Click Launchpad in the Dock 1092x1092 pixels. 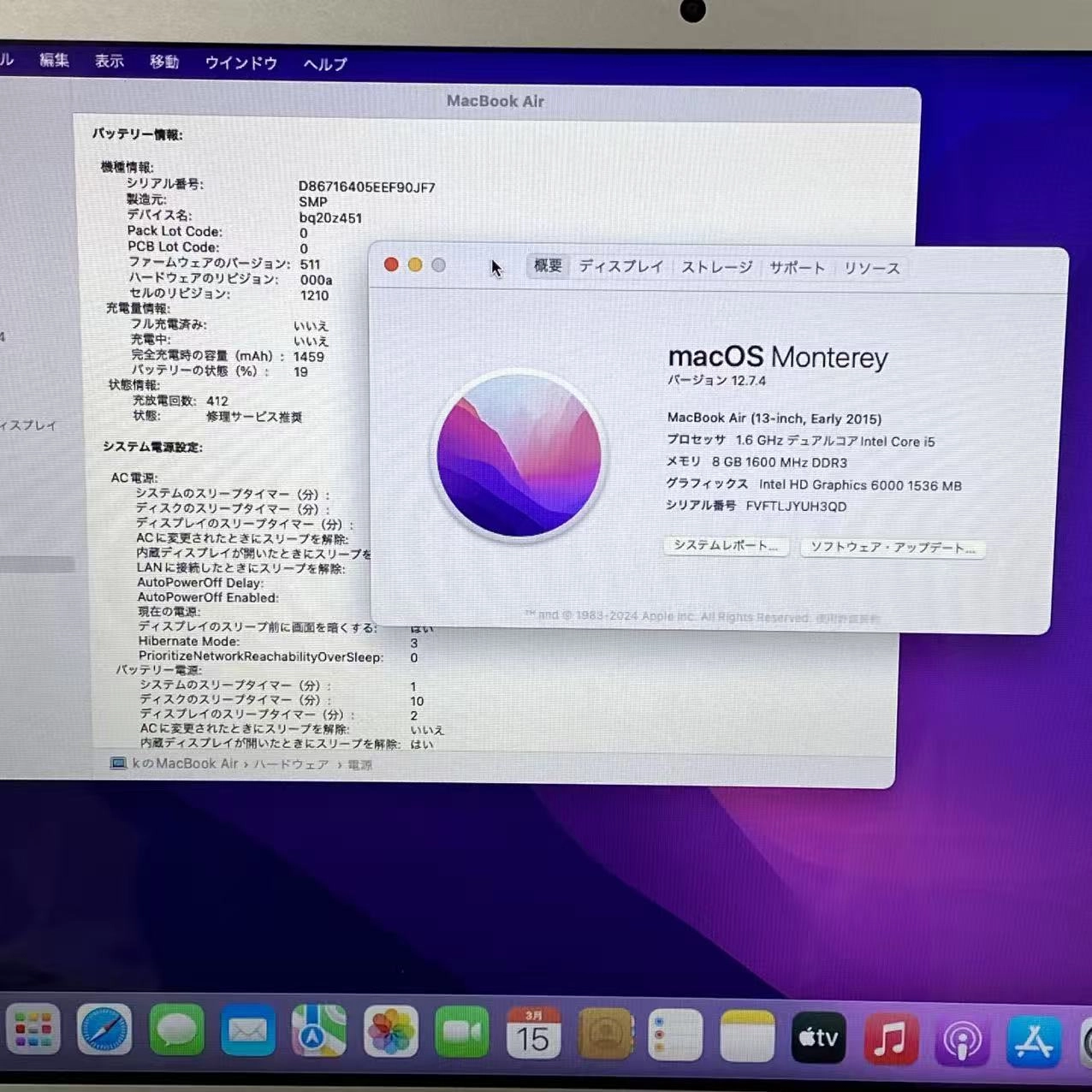click(x=33, y=1034)
